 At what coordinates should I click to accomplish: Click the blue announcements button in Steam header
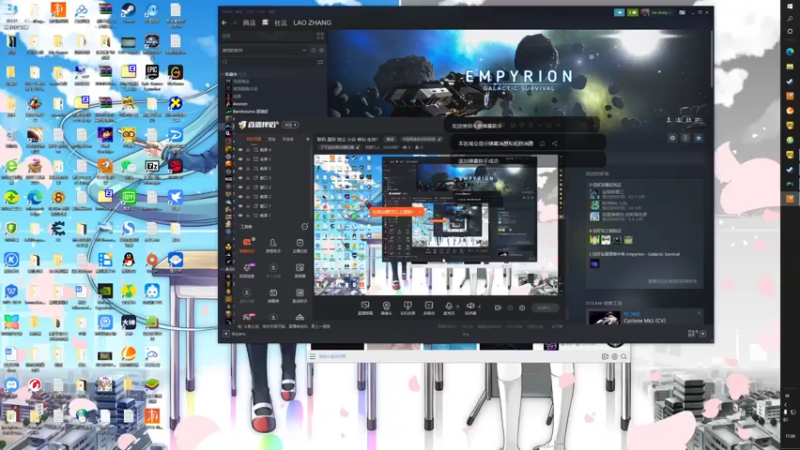[619, 12]
